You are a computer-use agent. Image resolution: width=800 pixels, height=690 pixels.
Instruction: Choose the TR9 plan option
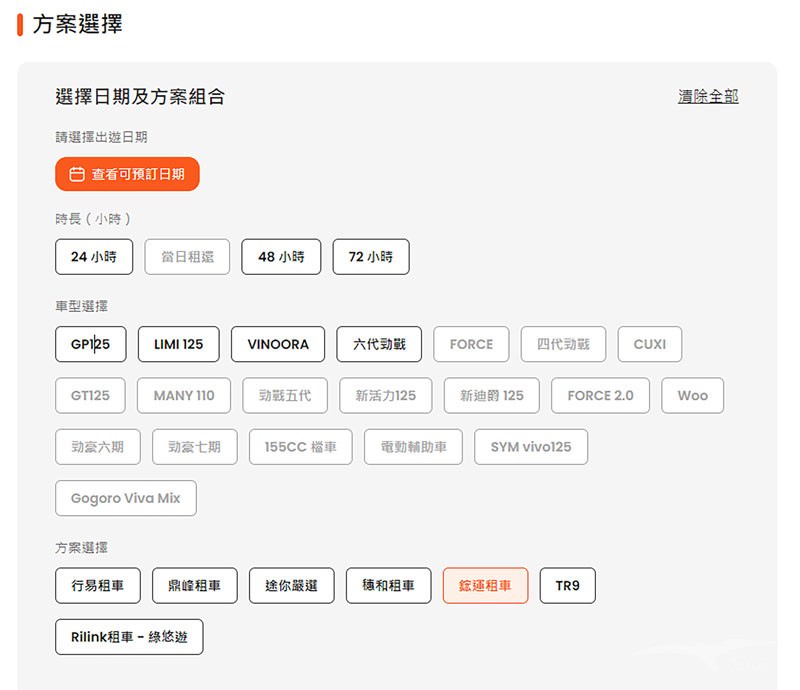567,586
